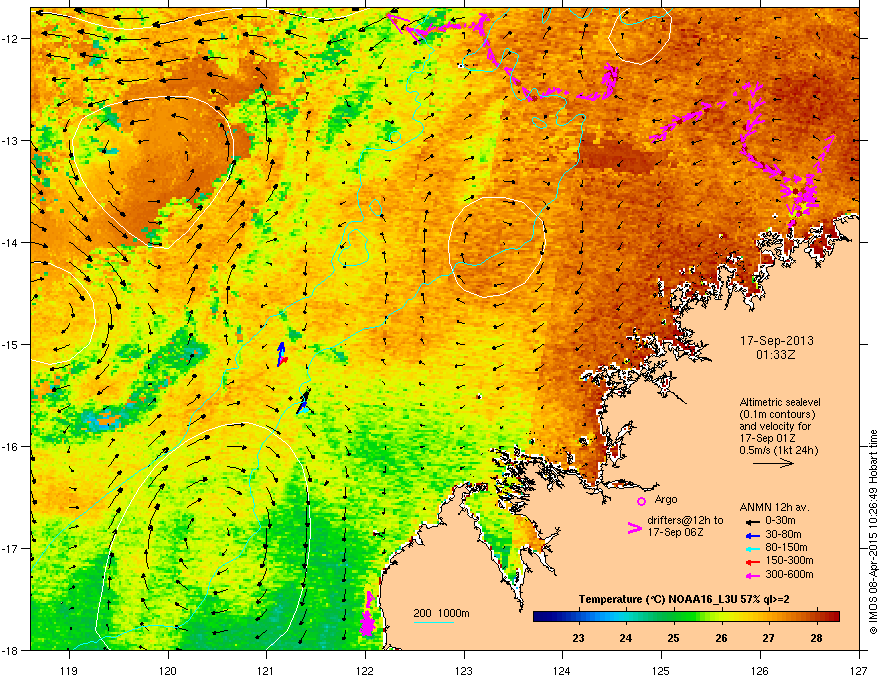Viewport: 880px width, 680px height.
Task: Click the magenta Argo circle legend symbol
Action: pos(641,501)
